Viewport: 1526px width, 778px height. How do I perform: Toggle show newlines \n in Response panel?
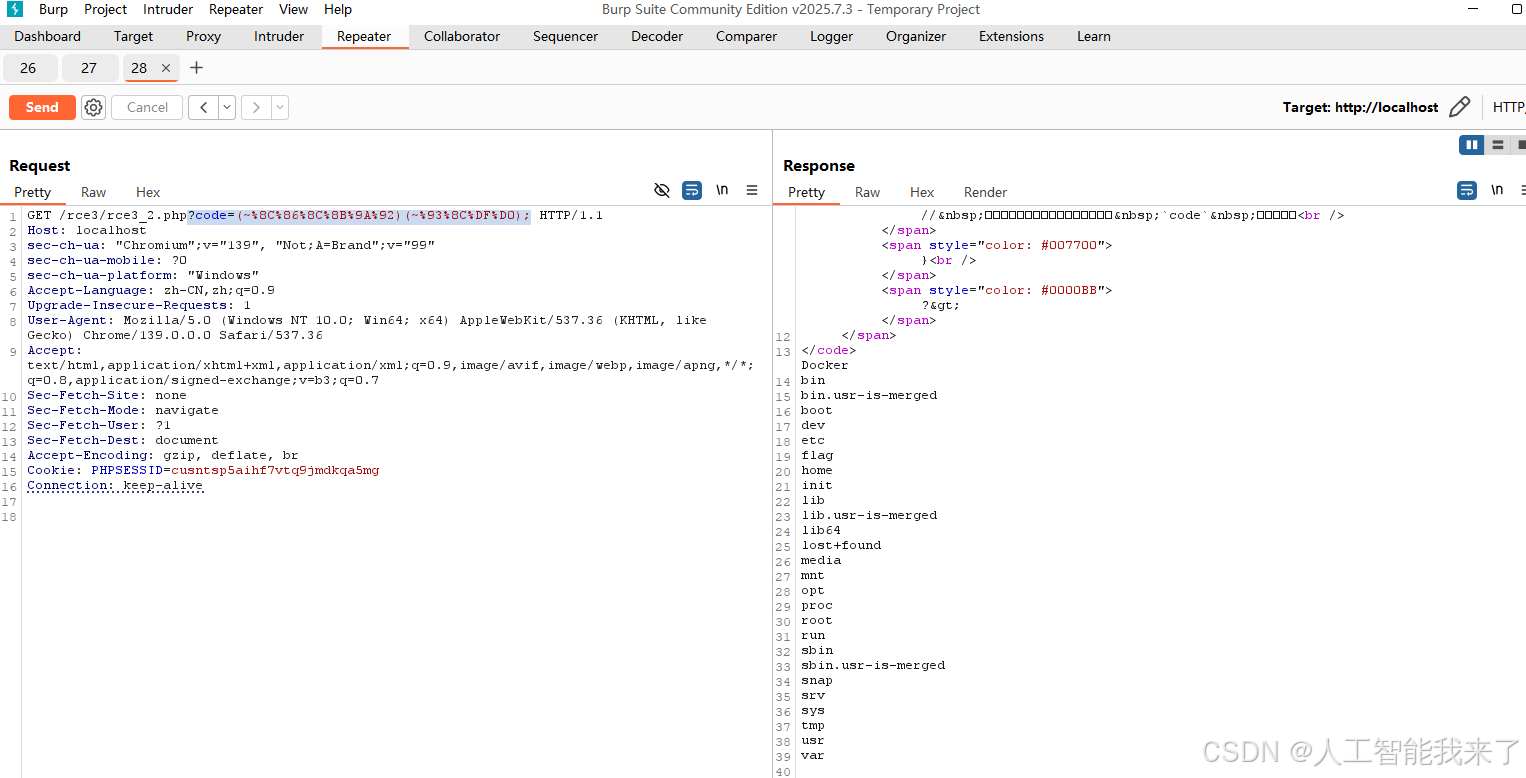[x=1497, y=190]
